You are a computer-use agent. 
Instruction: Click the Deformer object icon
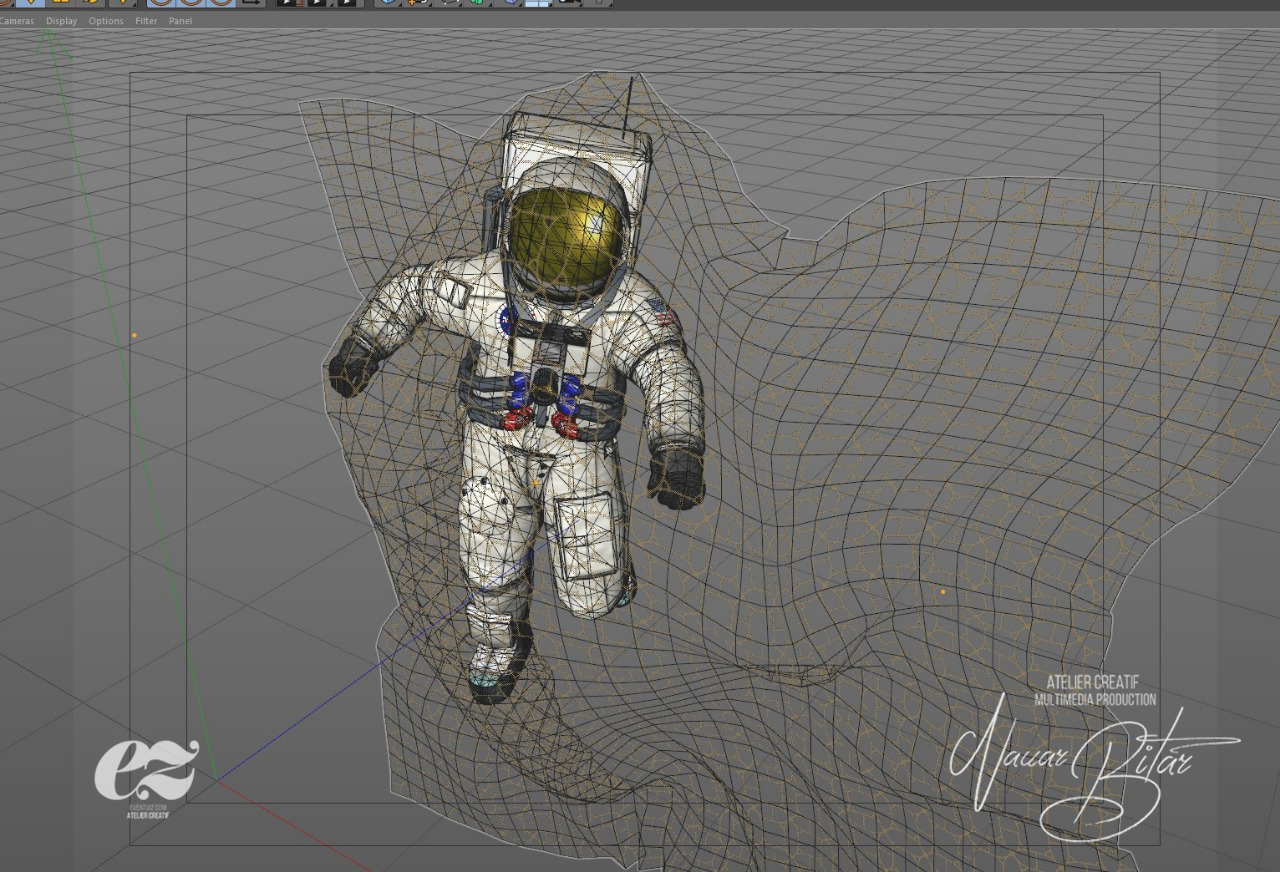click(x=510, y=2)
